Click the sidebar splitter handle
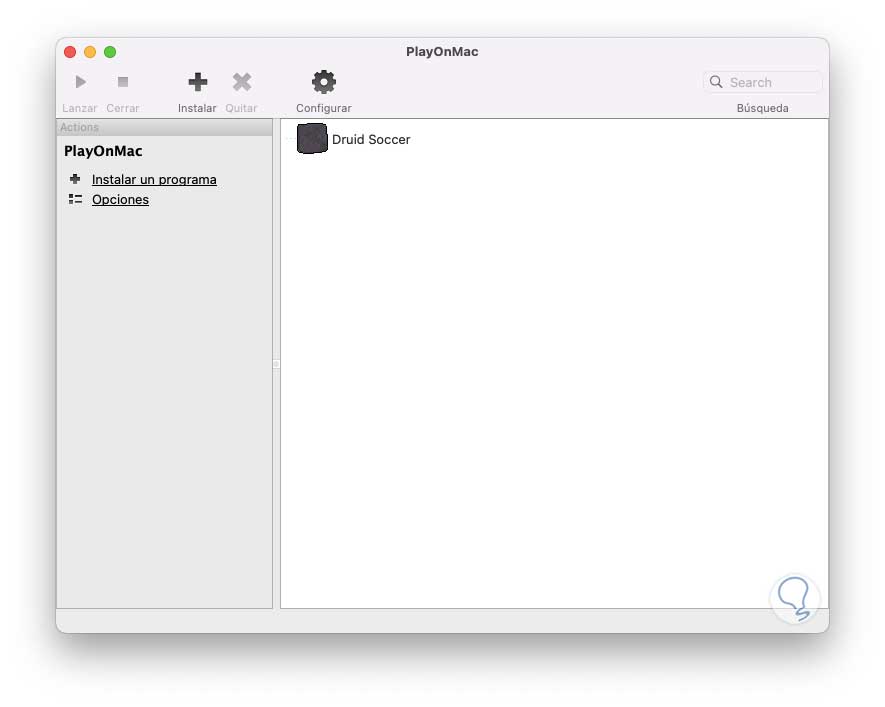This screenshot has width=885, height=707. pos(276,364)
